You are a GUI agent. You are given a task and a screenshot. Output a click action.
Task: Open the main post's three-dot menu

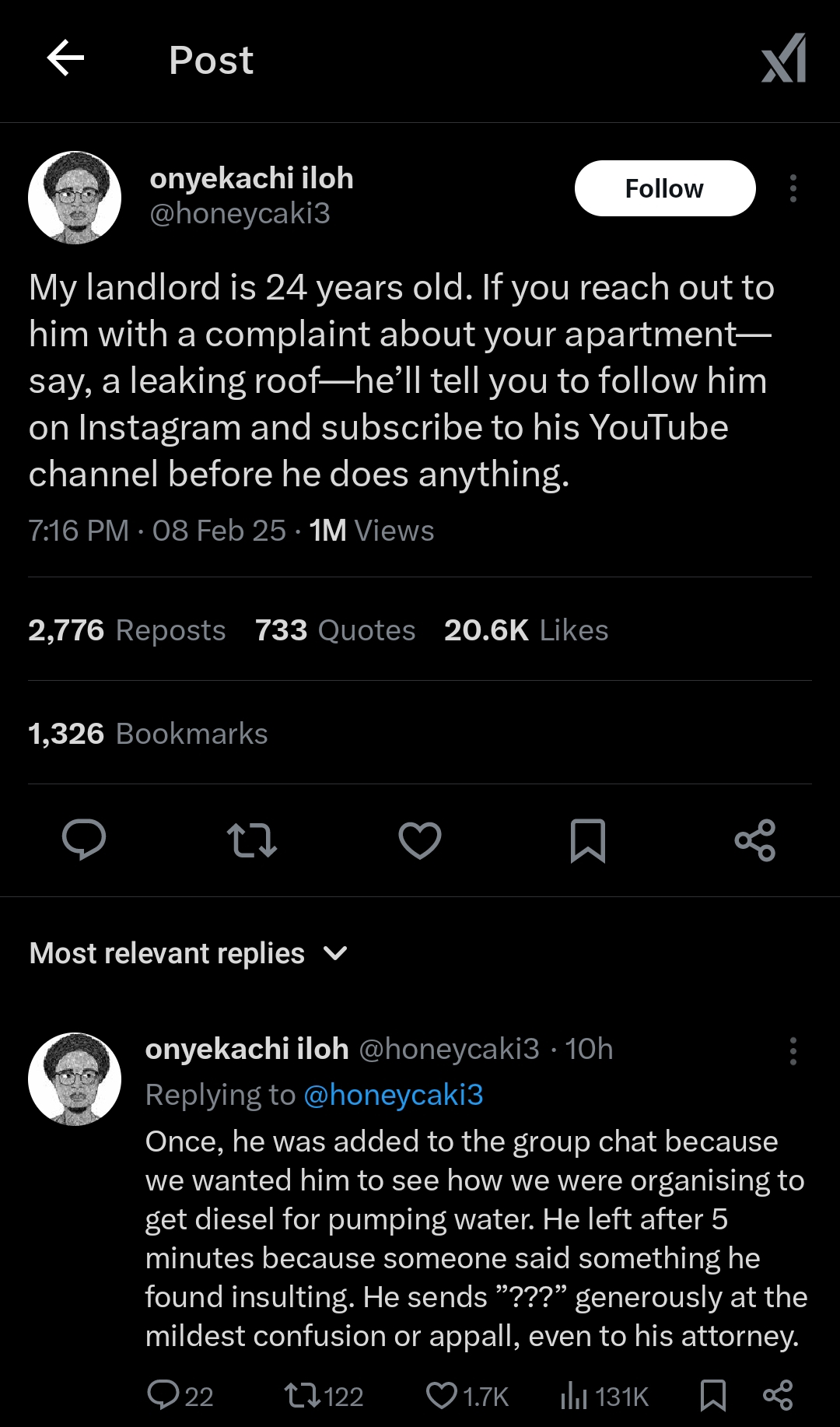pyautogui.click(x=793, y=188)
